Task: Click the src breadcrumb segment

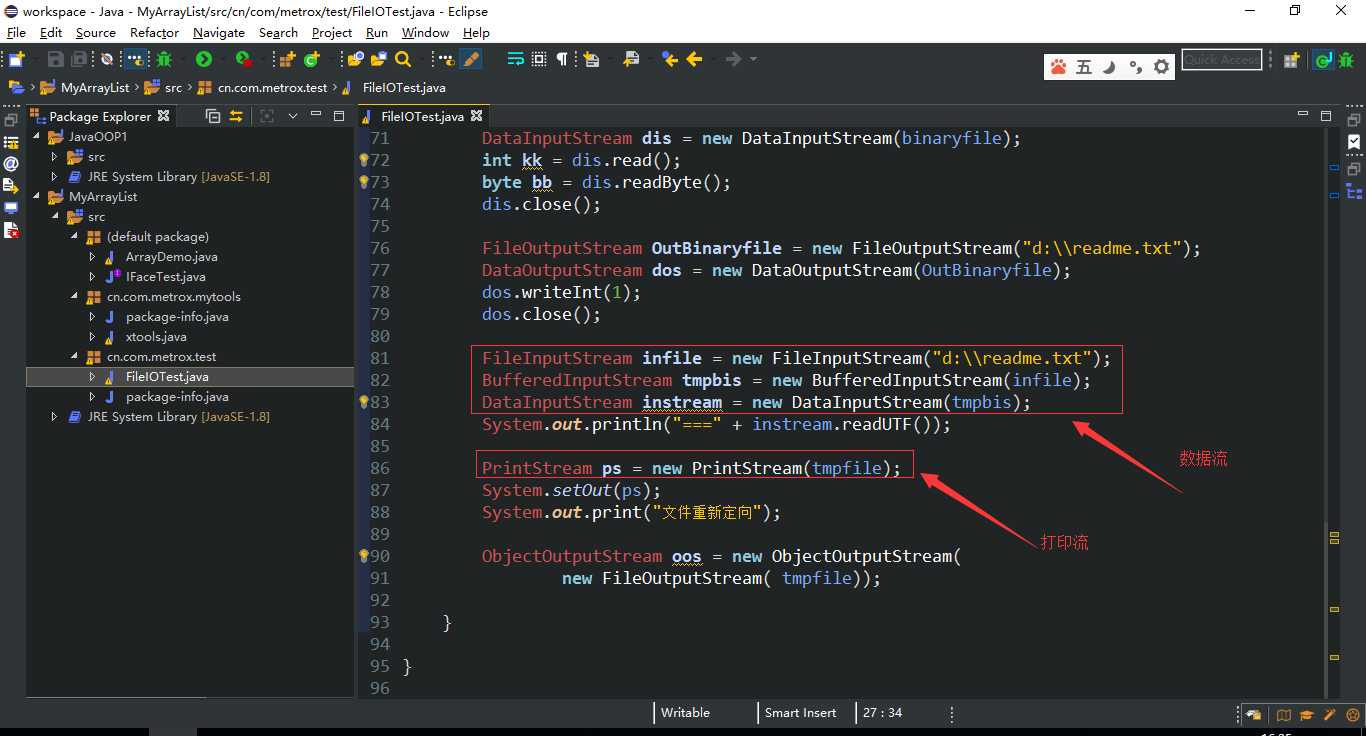Action: click(173, 88)
